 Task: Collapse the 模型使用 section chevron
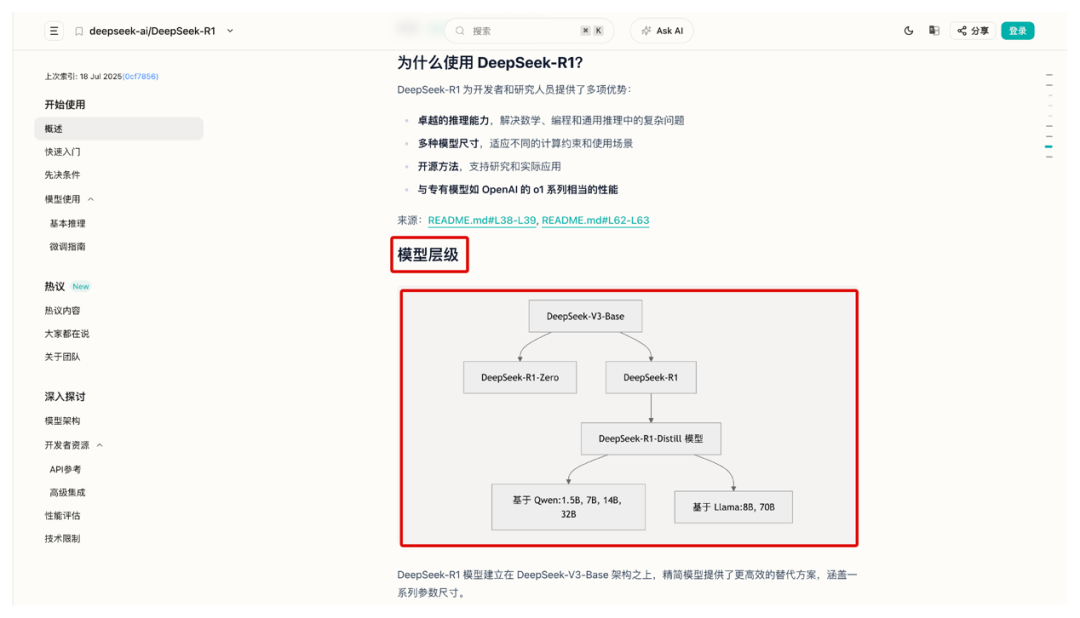coord(90,196)
